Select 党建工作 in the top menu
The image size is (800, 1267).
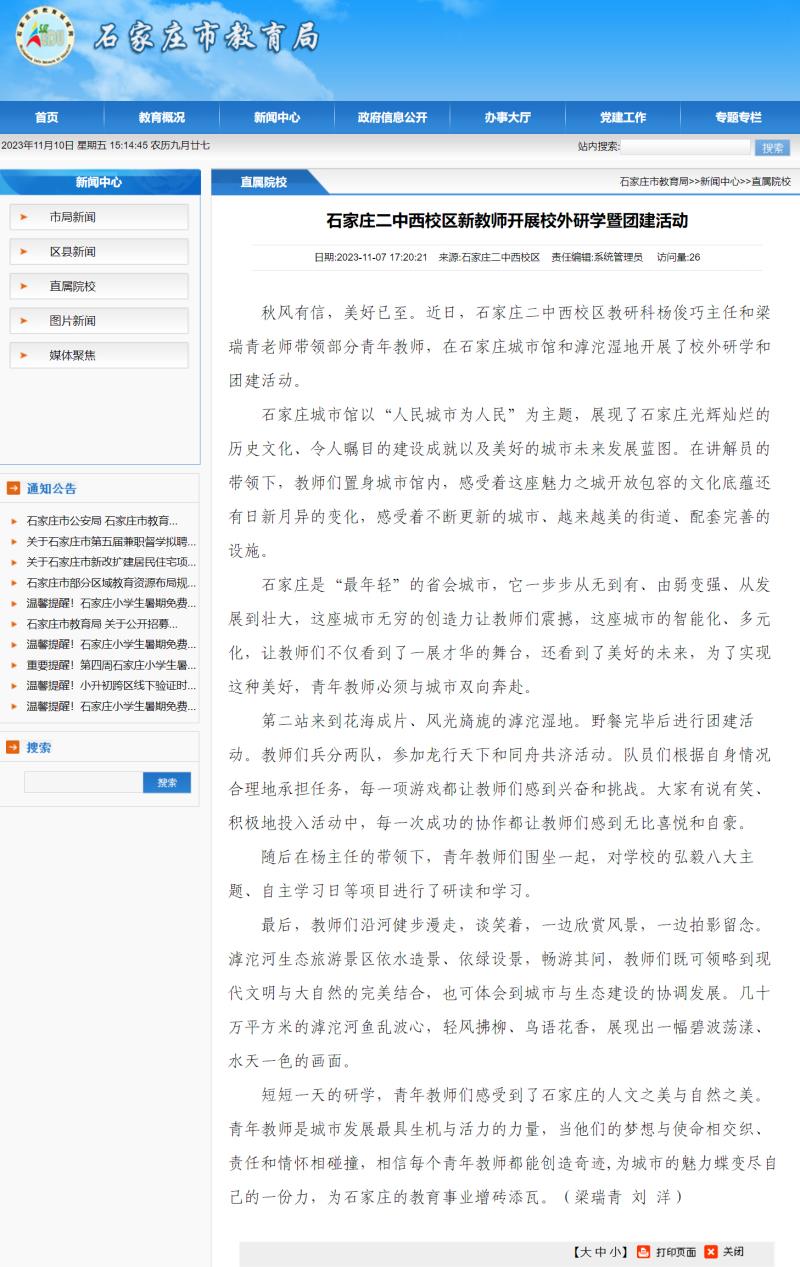click(x=622, y=117)
